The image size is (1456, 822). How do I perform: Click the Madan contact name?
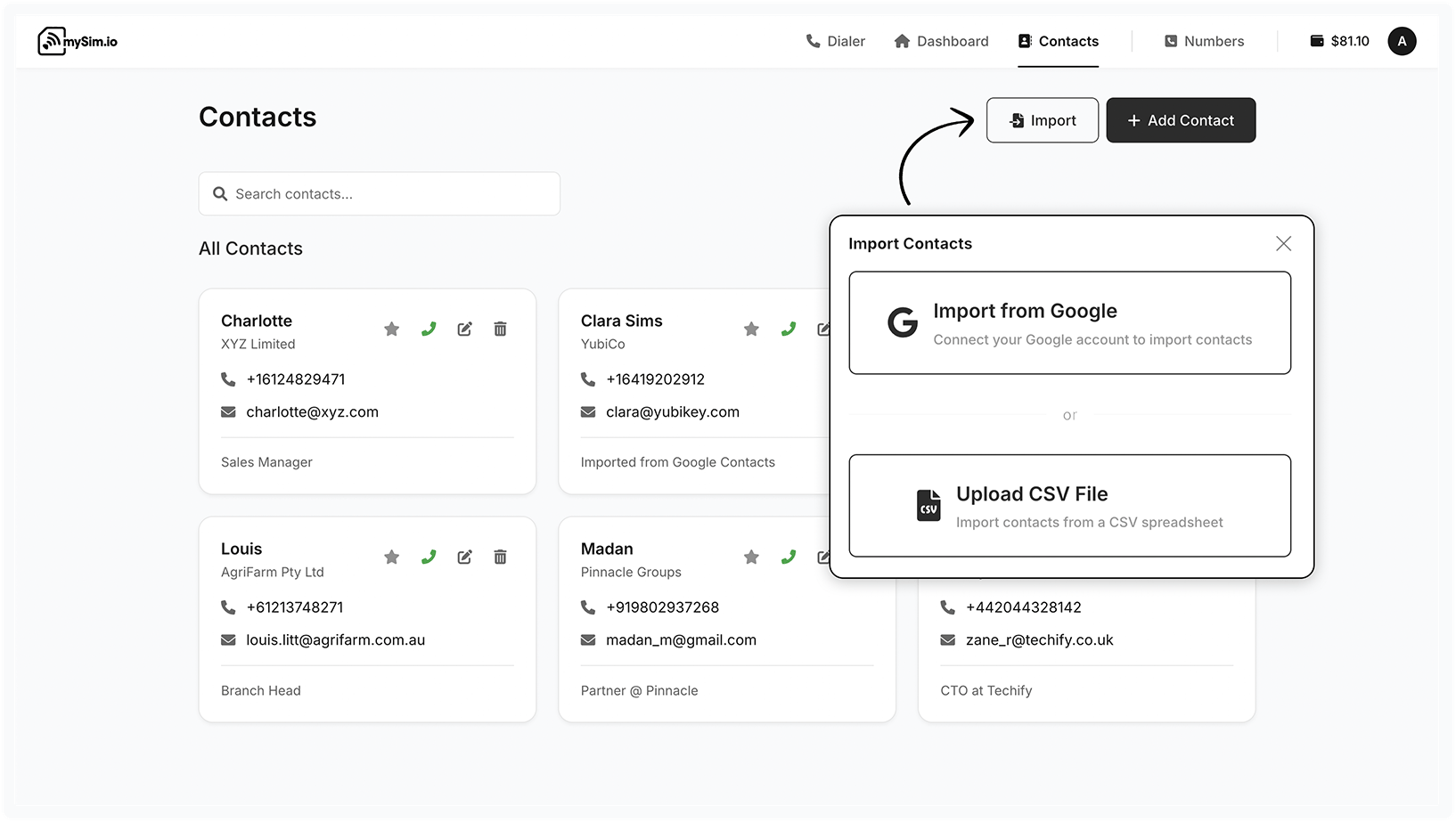[x=607, y=549]
